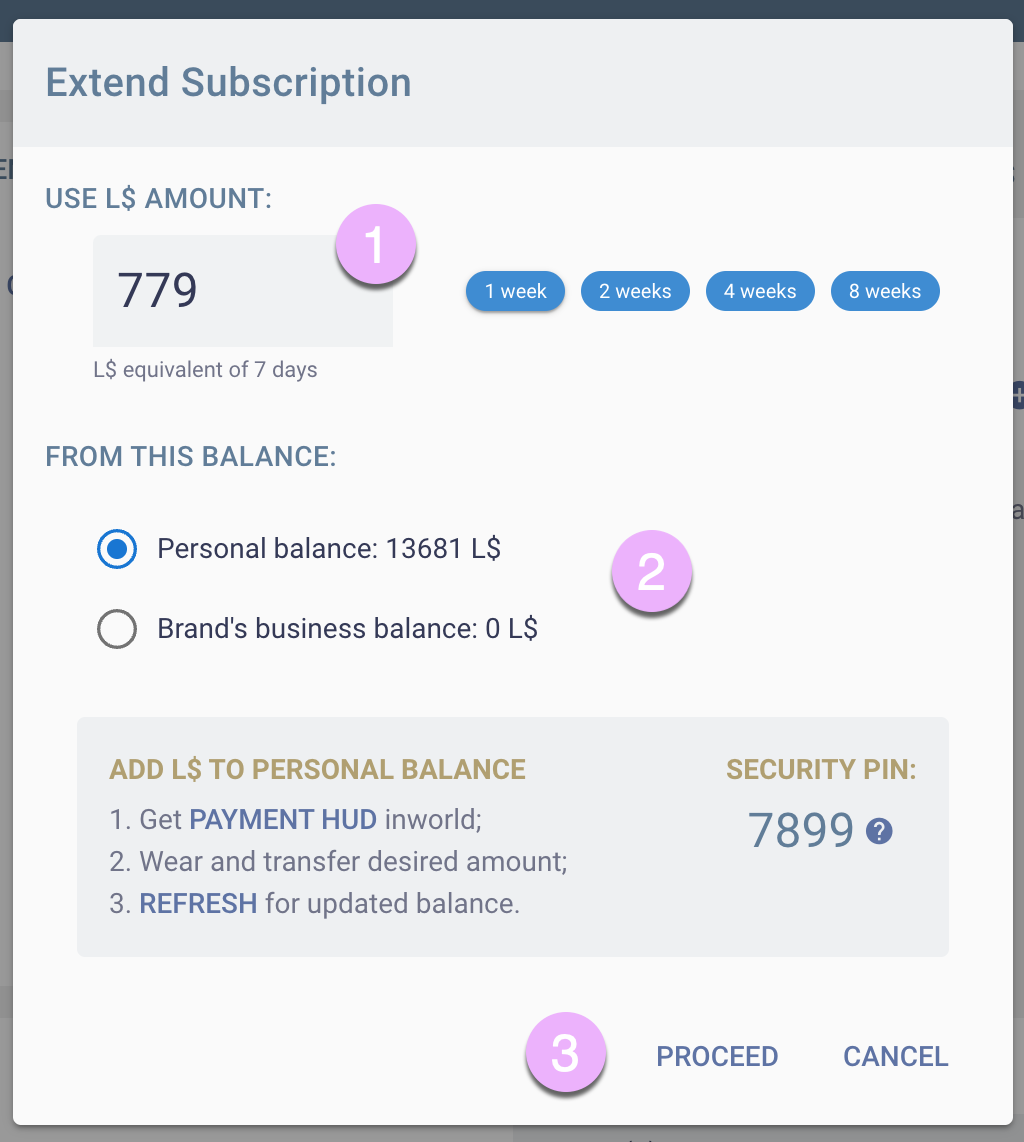Choose the 2 weeks duration chip

(635, 291)
